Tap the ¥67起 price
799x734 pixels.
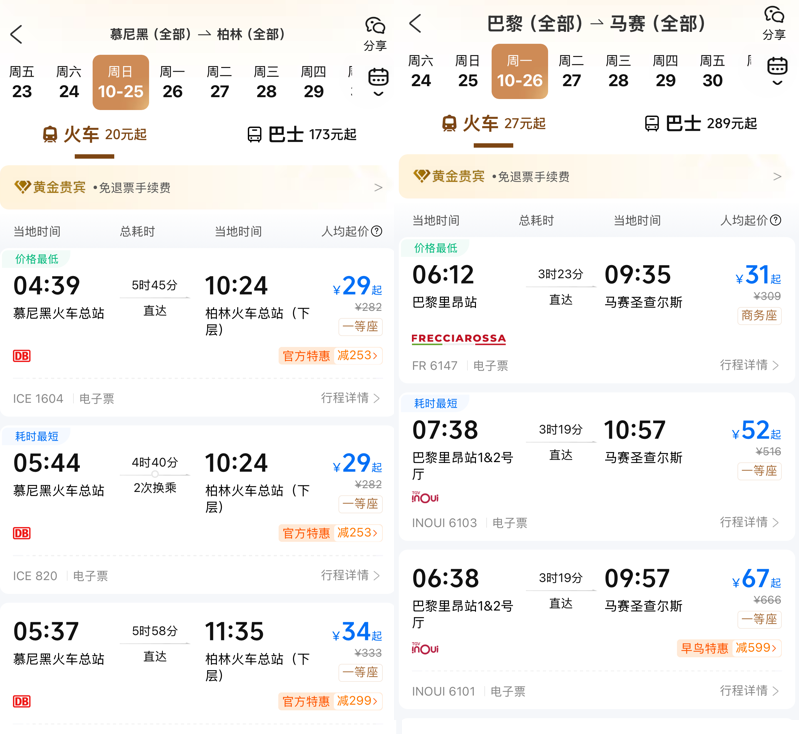756,579
